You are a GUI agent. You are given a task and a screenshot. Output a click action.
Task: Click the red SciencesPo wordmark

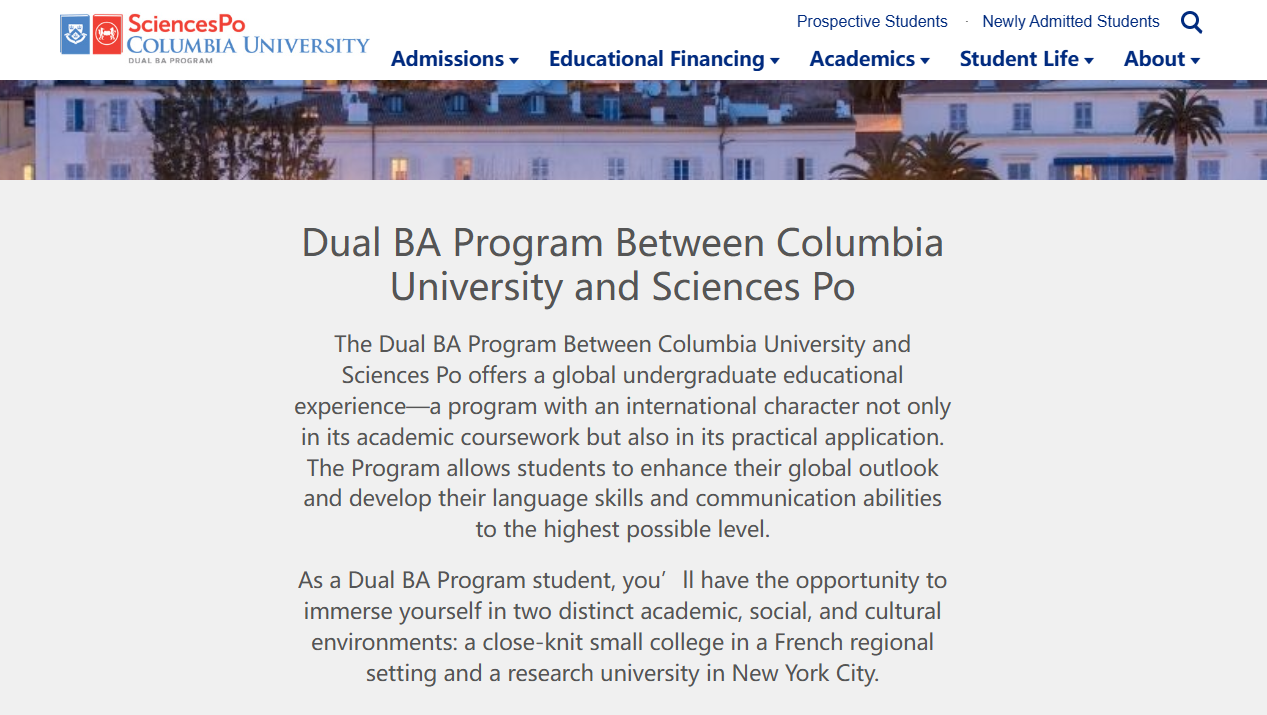click(x=186, y=24)
